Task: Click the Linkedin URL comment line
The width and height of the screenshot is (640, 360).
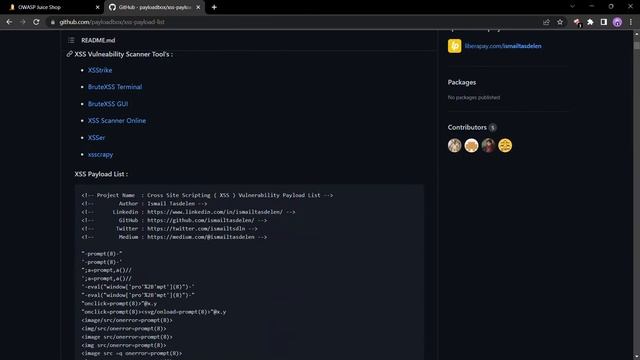Action: (x=188, y=212)
